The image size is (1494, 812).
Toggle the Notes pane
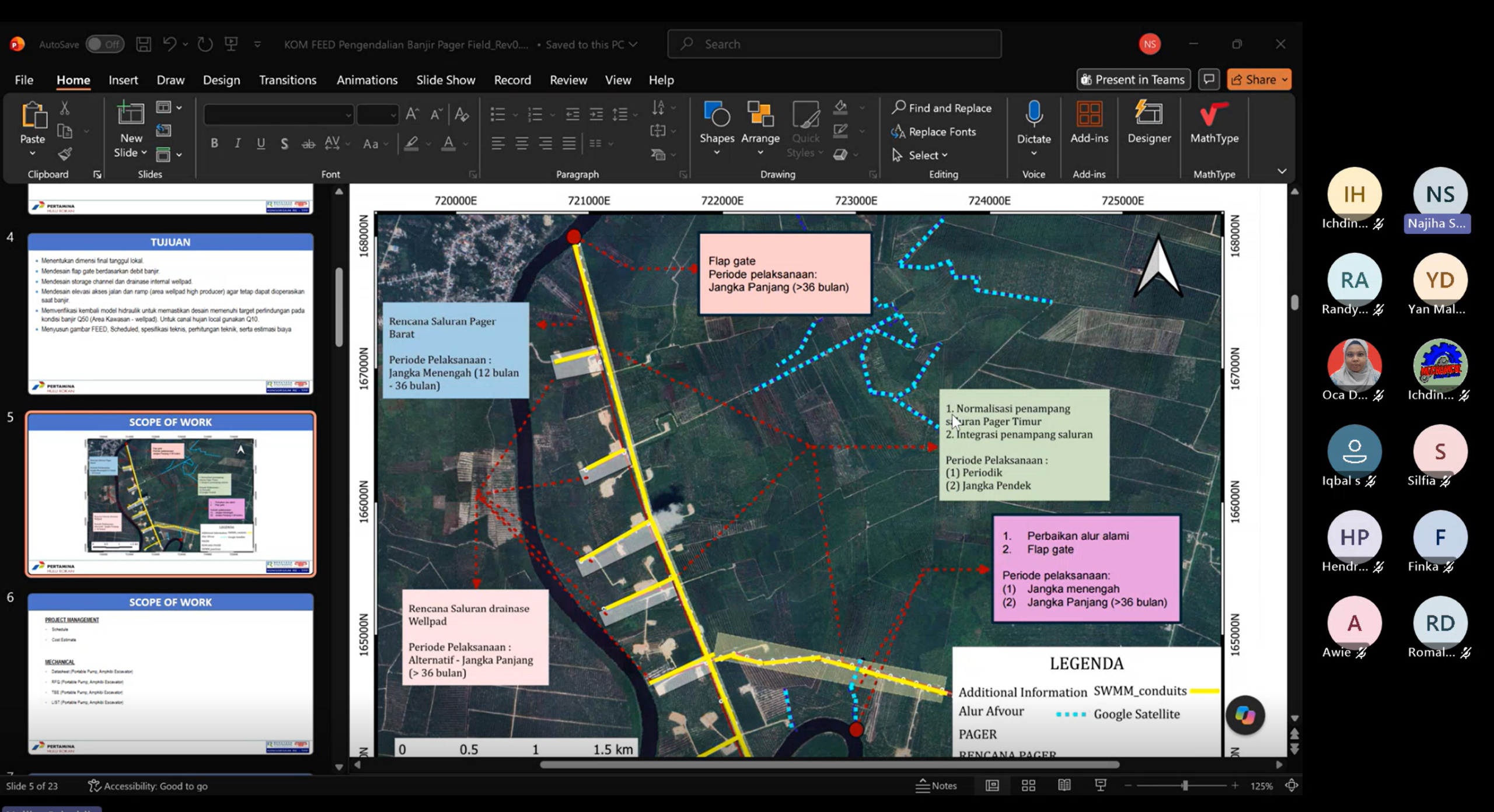[936, 786]
